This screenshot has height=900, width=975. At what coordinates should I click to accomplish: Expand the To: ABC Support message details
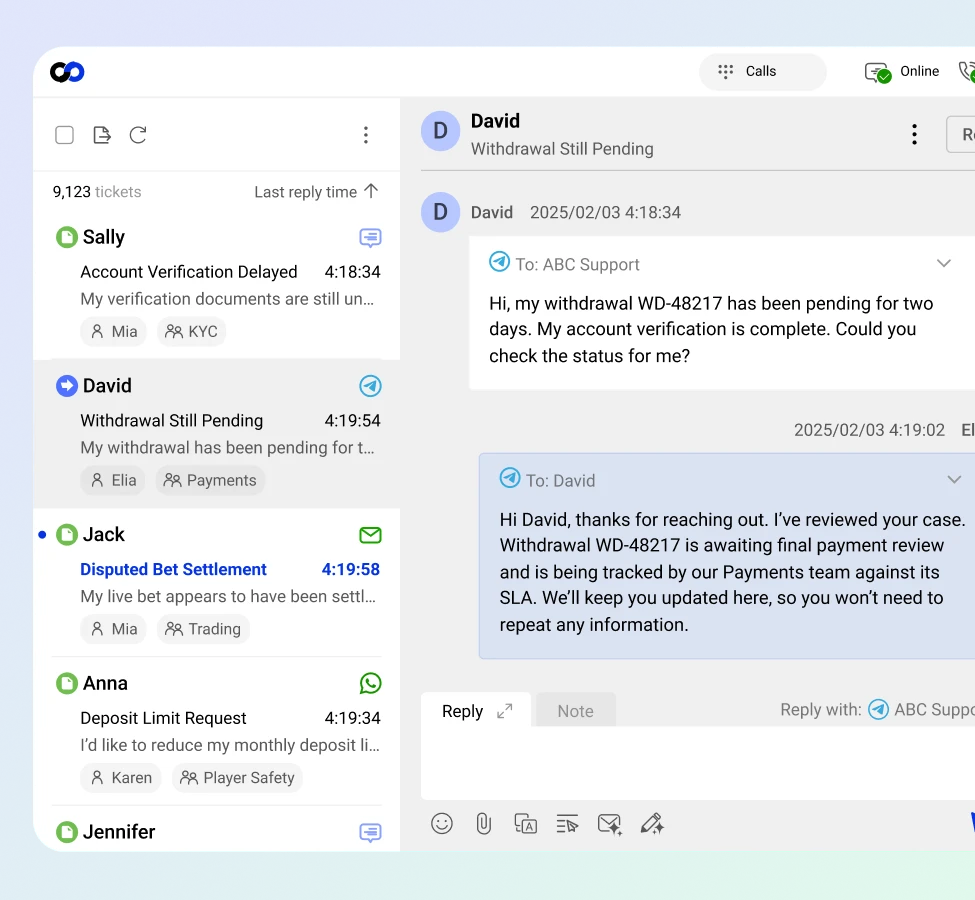click(x=944, y=263)
